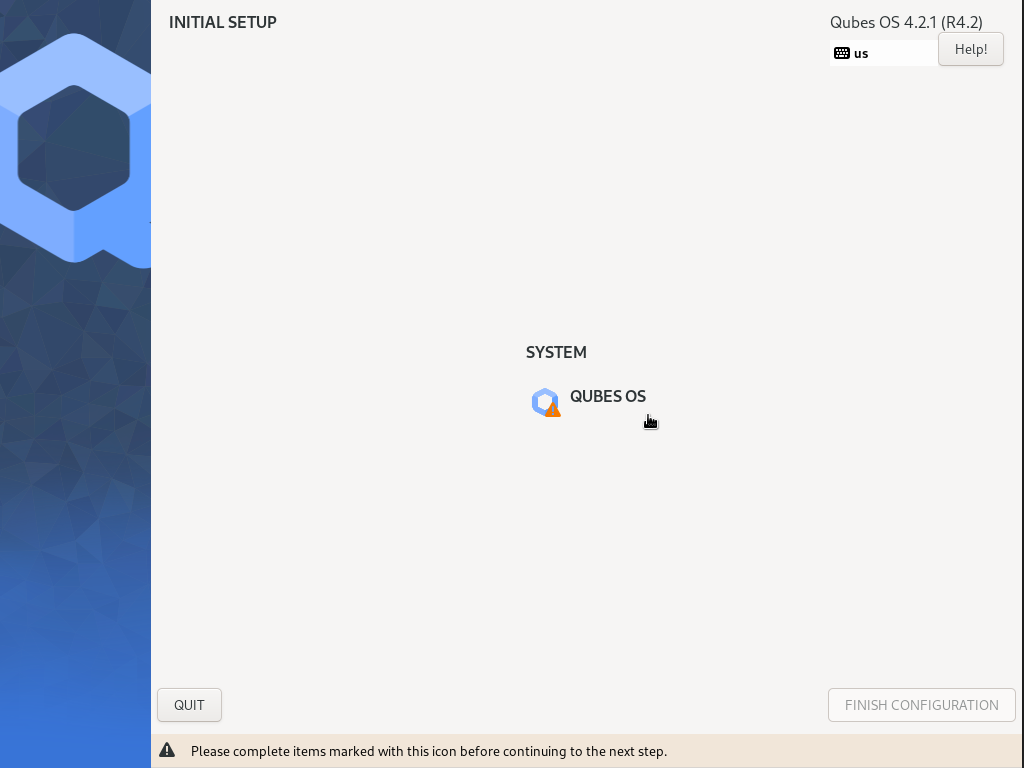
Task: Click the keyboard icon beside the us layout
Action: [841, 53]
